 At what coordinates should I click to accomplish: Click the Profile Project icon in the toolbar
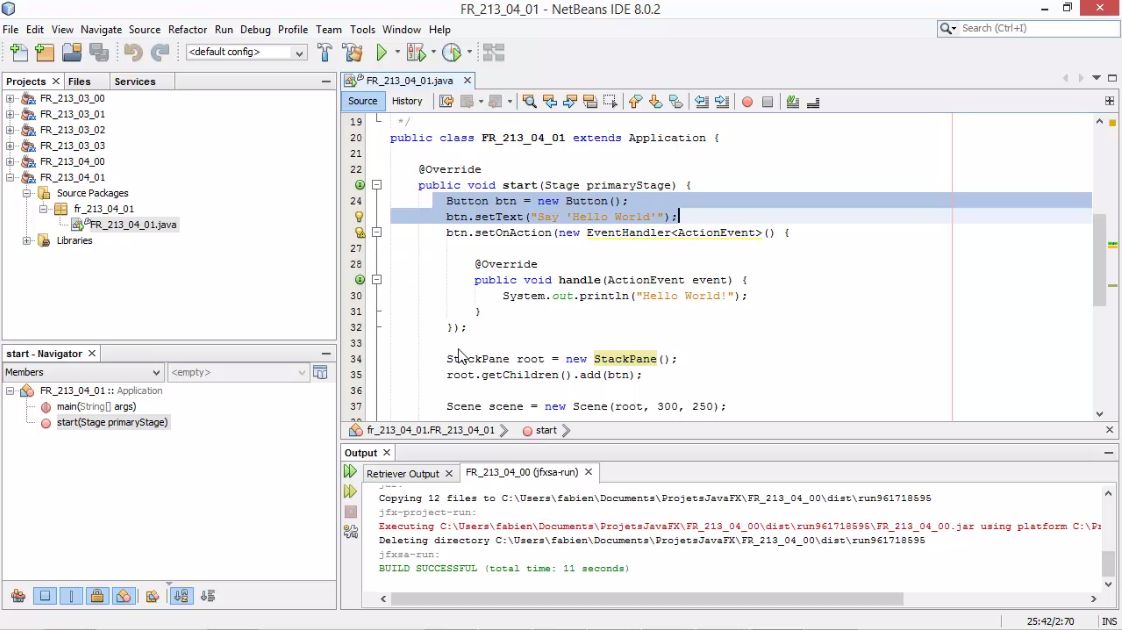tap(452, 52)
